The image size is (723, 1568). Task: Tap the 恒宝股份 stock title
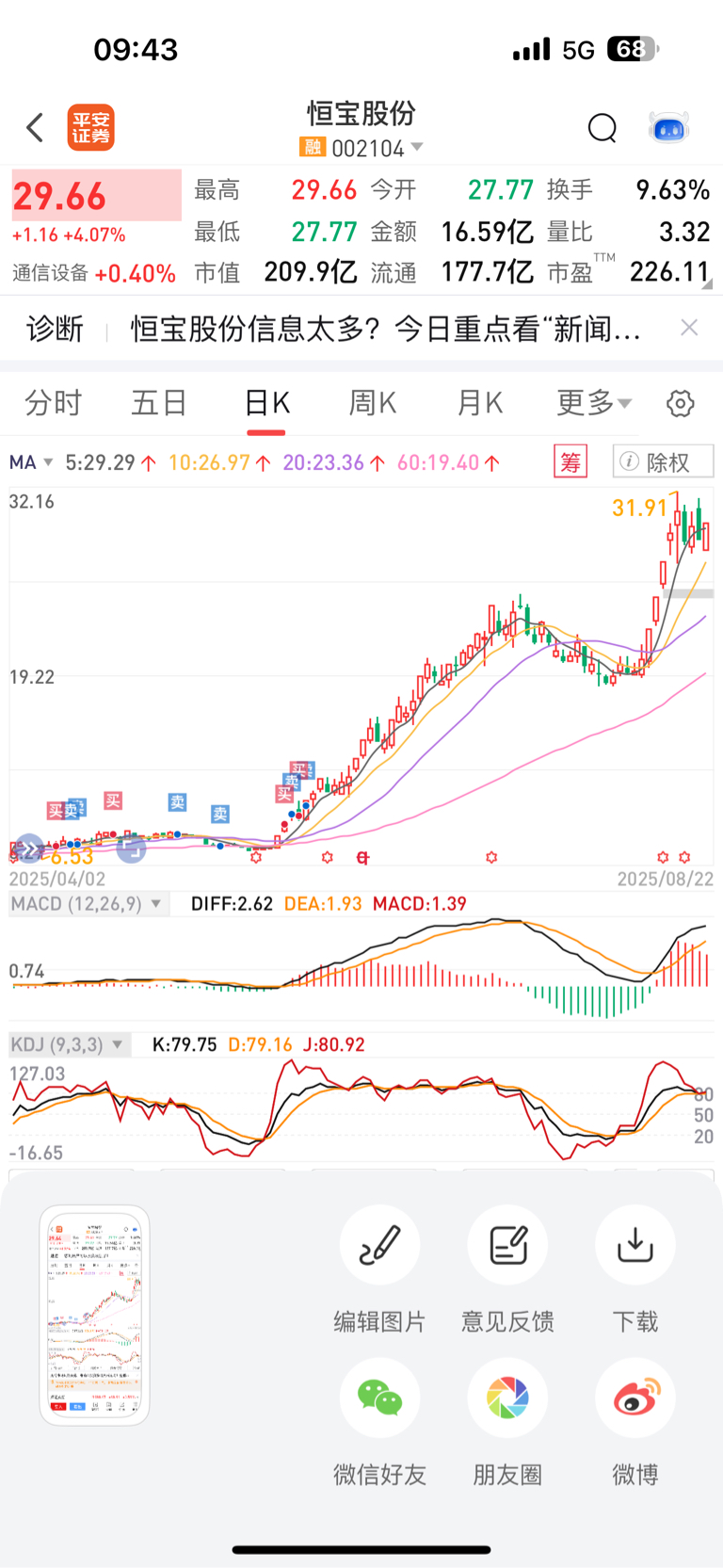click(x=361, y=114)
